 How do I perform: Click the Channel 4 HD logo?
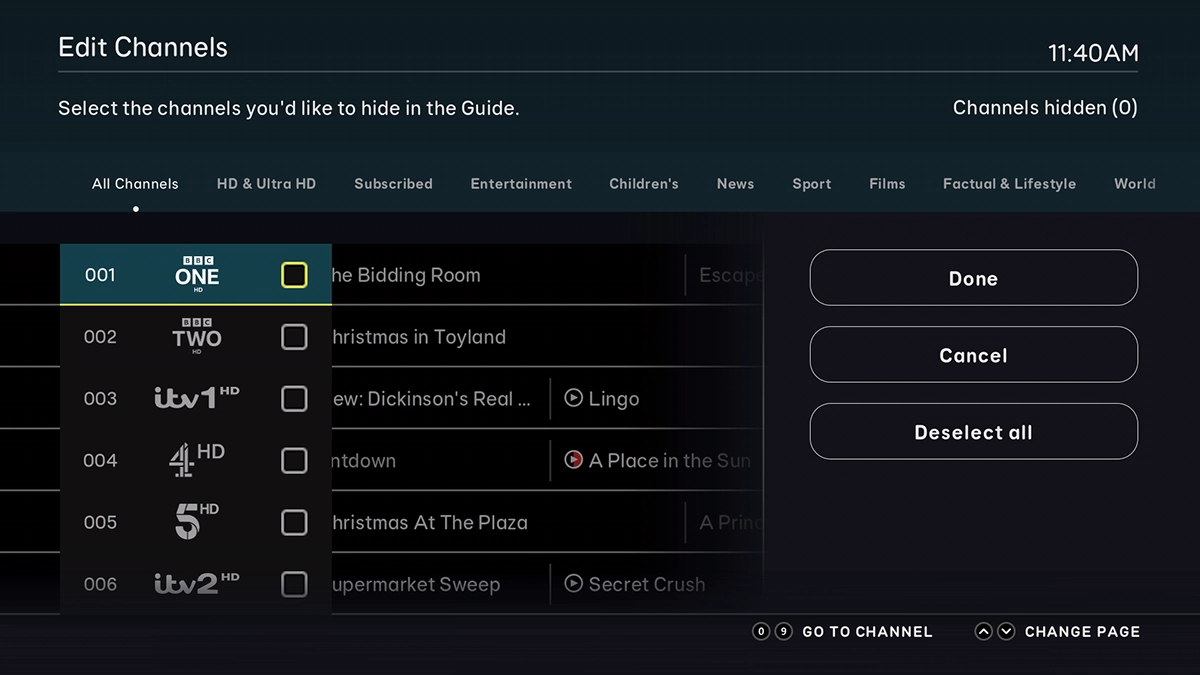196,460
